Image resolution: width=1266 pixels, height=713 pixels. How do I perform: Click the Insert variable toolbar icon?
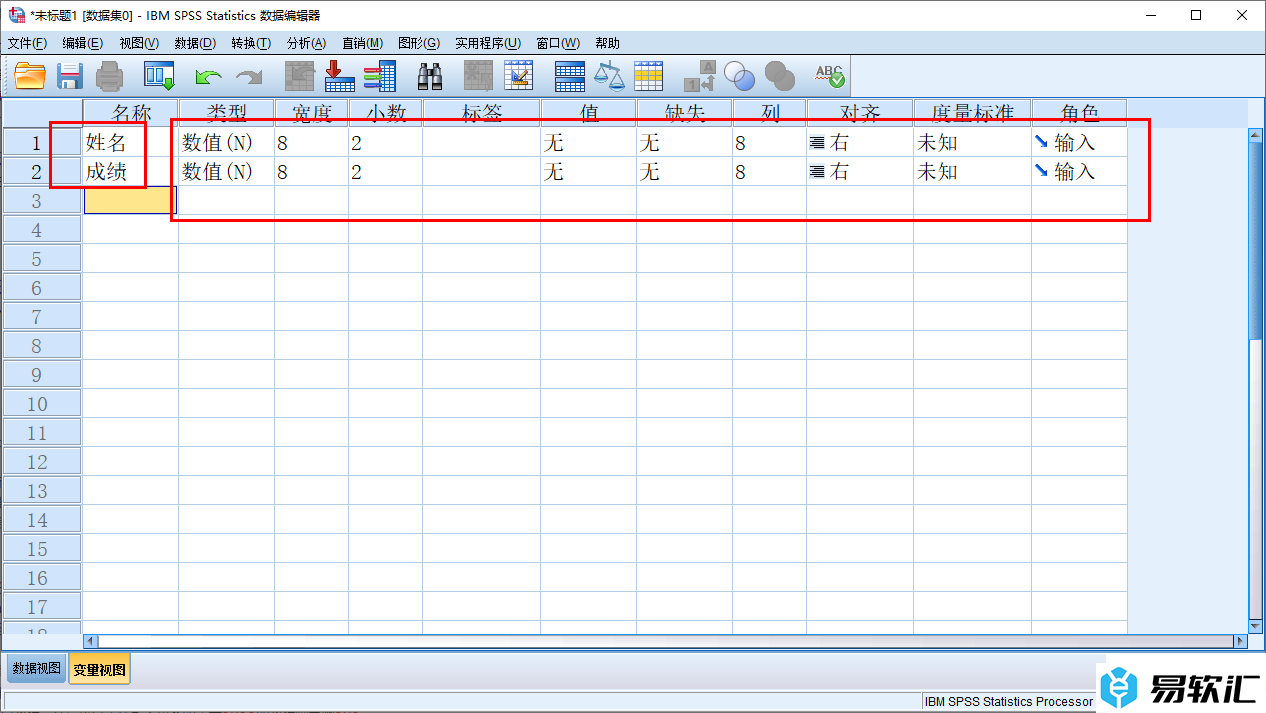(x=519, y=76)
